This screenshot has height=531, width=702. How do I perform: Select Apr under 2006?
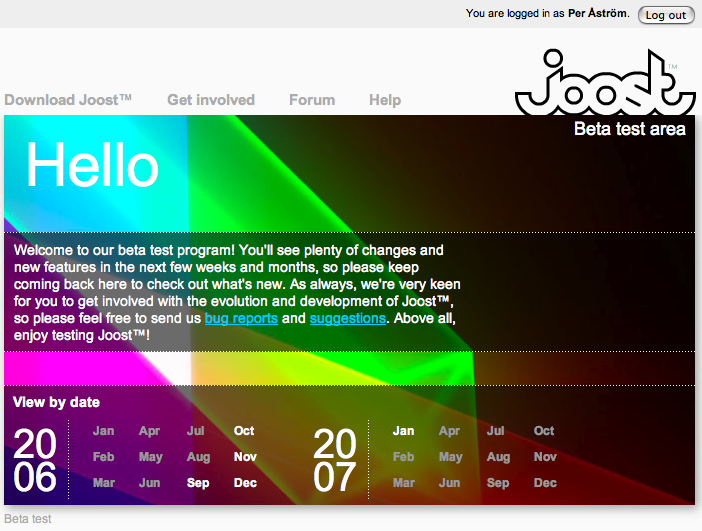tap(150, 431)
